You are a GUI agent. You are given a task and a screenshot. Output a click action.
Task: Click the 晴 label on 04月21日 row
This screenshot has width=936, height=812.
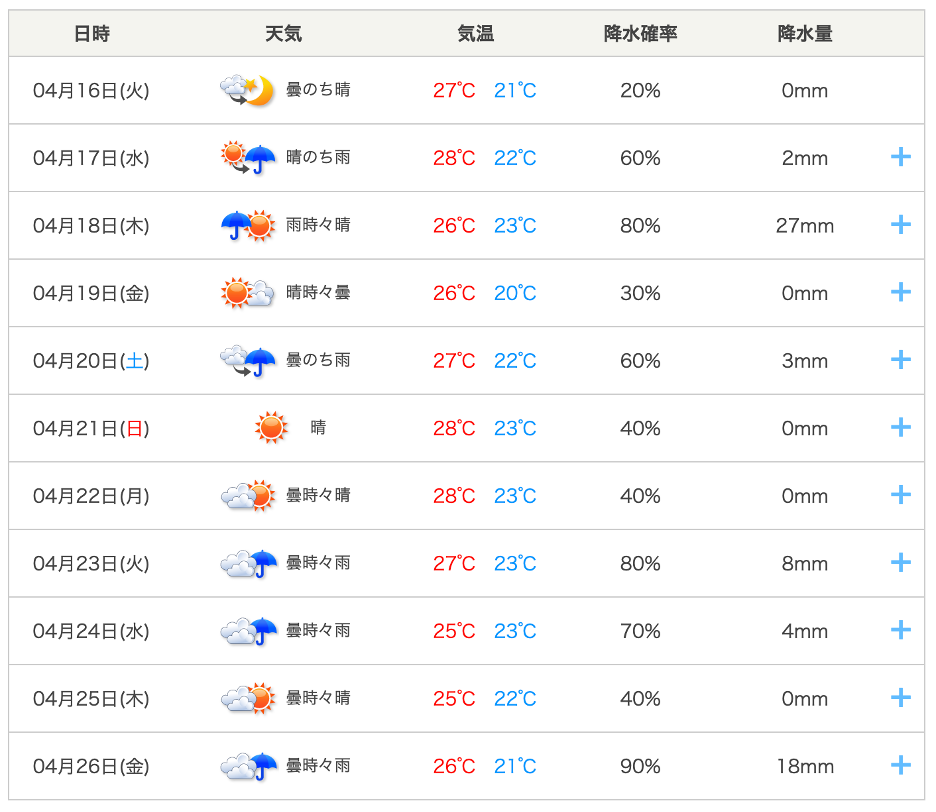[x=318, y=427]
